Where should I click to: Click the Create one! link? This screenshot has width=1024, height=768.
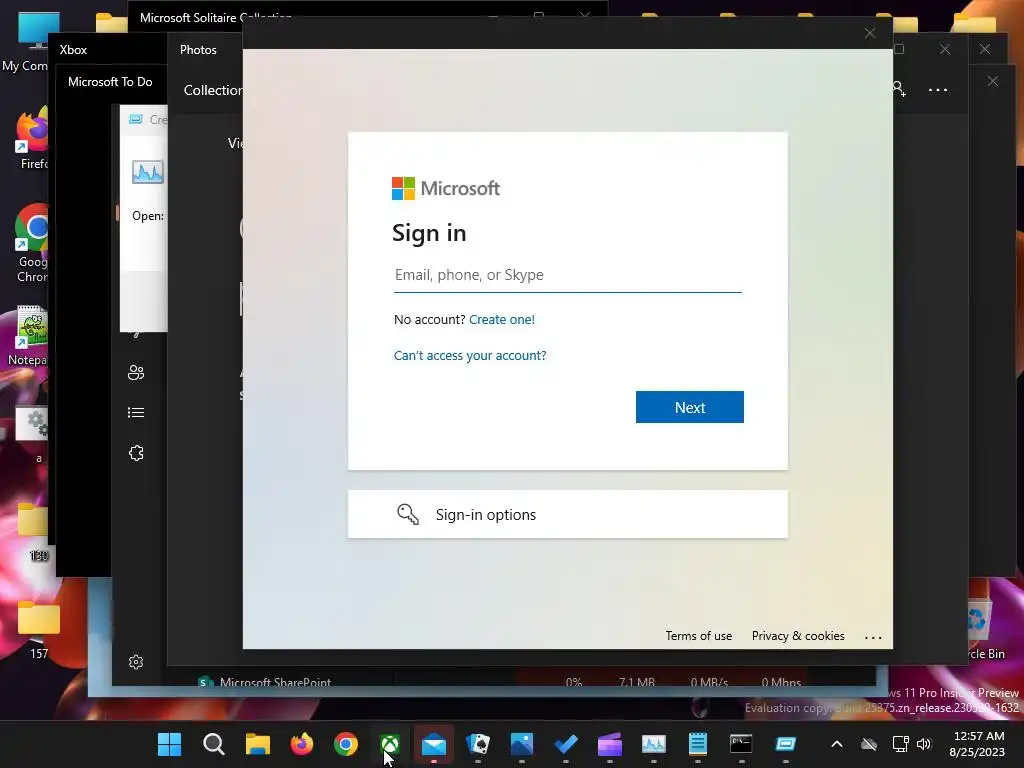click(502, 319)
